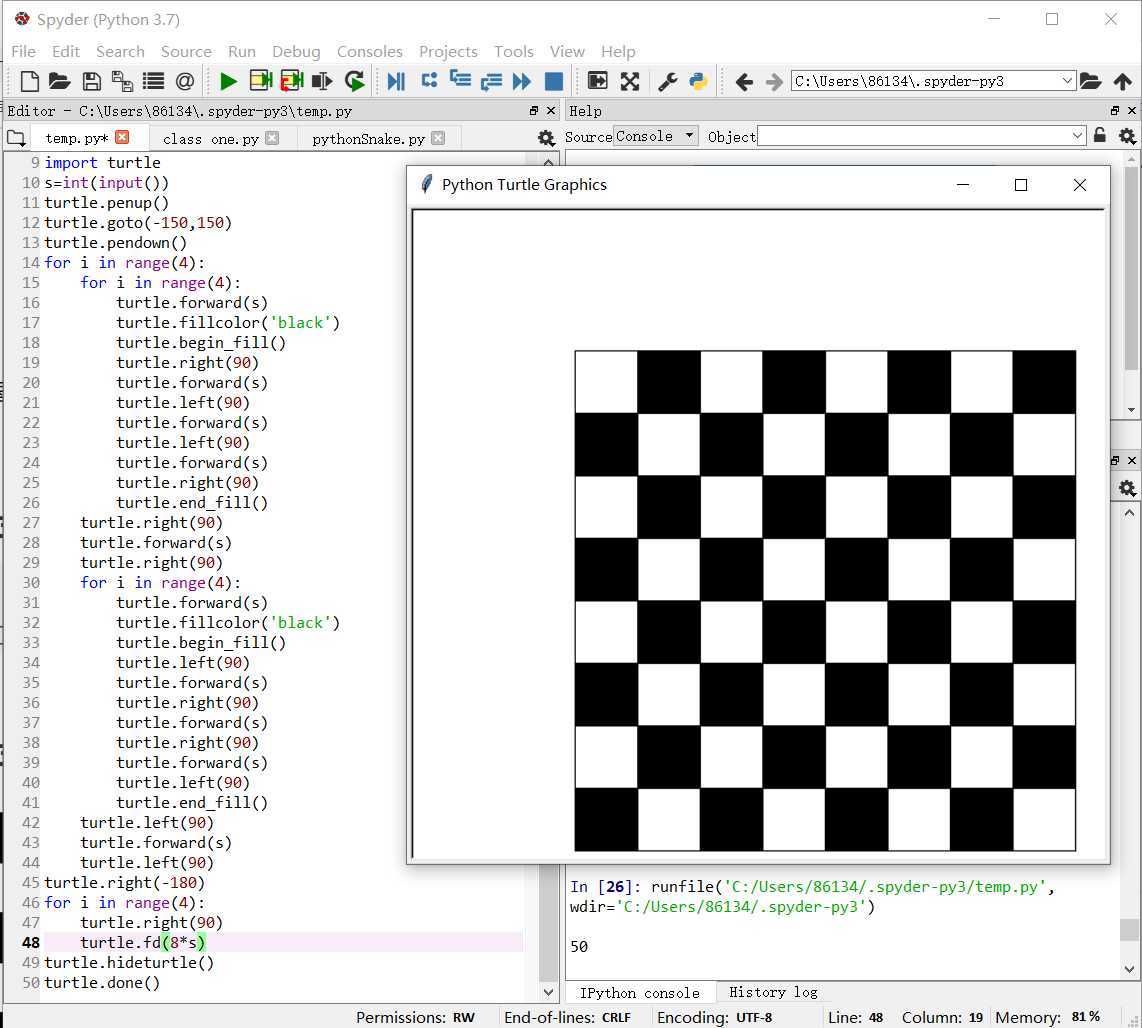Image resolution: width=1142 pixels, height=1028 pixels.
Task: Expand the Object combo box arrow
Action: (1077, 136)
